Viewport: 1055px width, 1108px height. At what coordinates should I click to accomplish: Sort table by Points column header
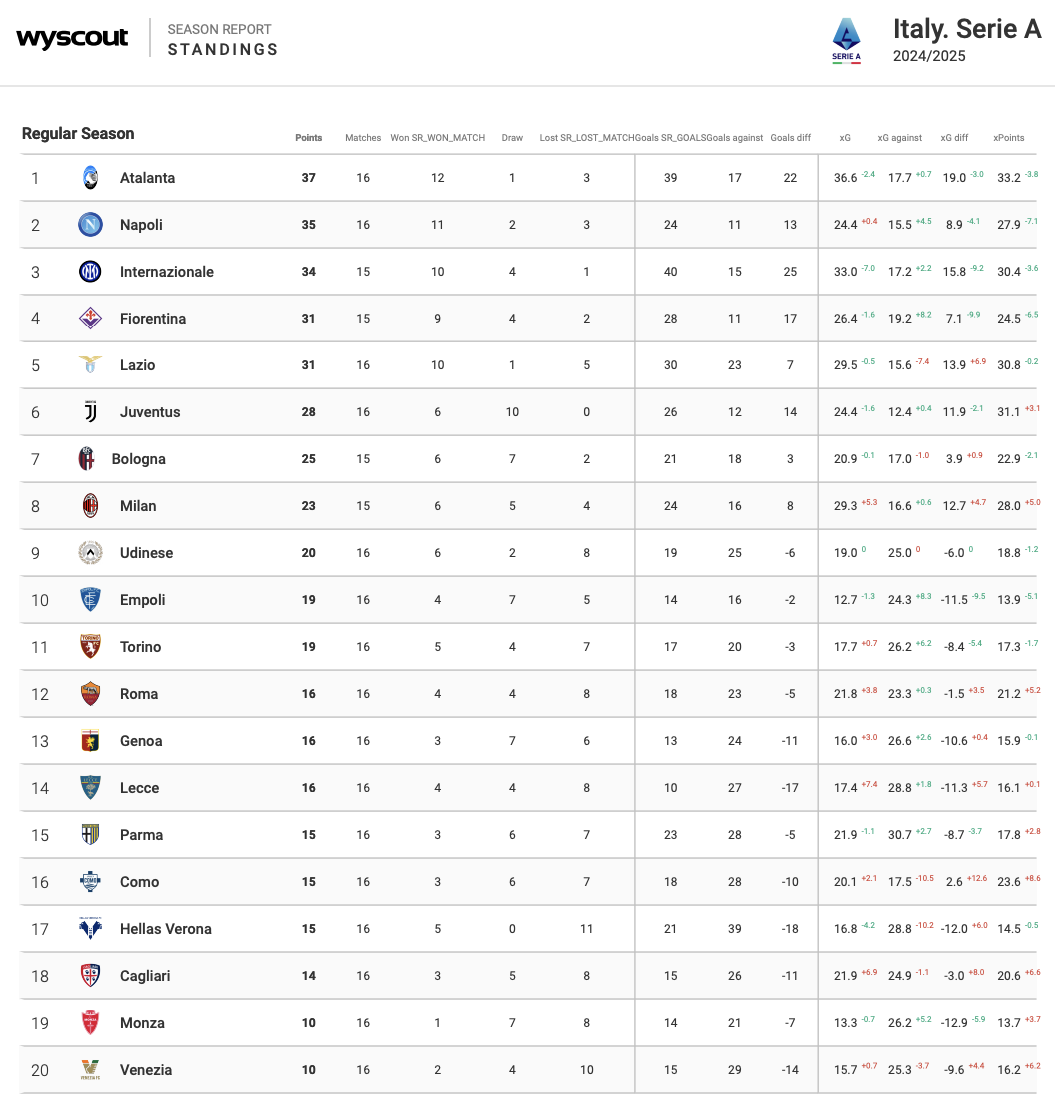309,138
